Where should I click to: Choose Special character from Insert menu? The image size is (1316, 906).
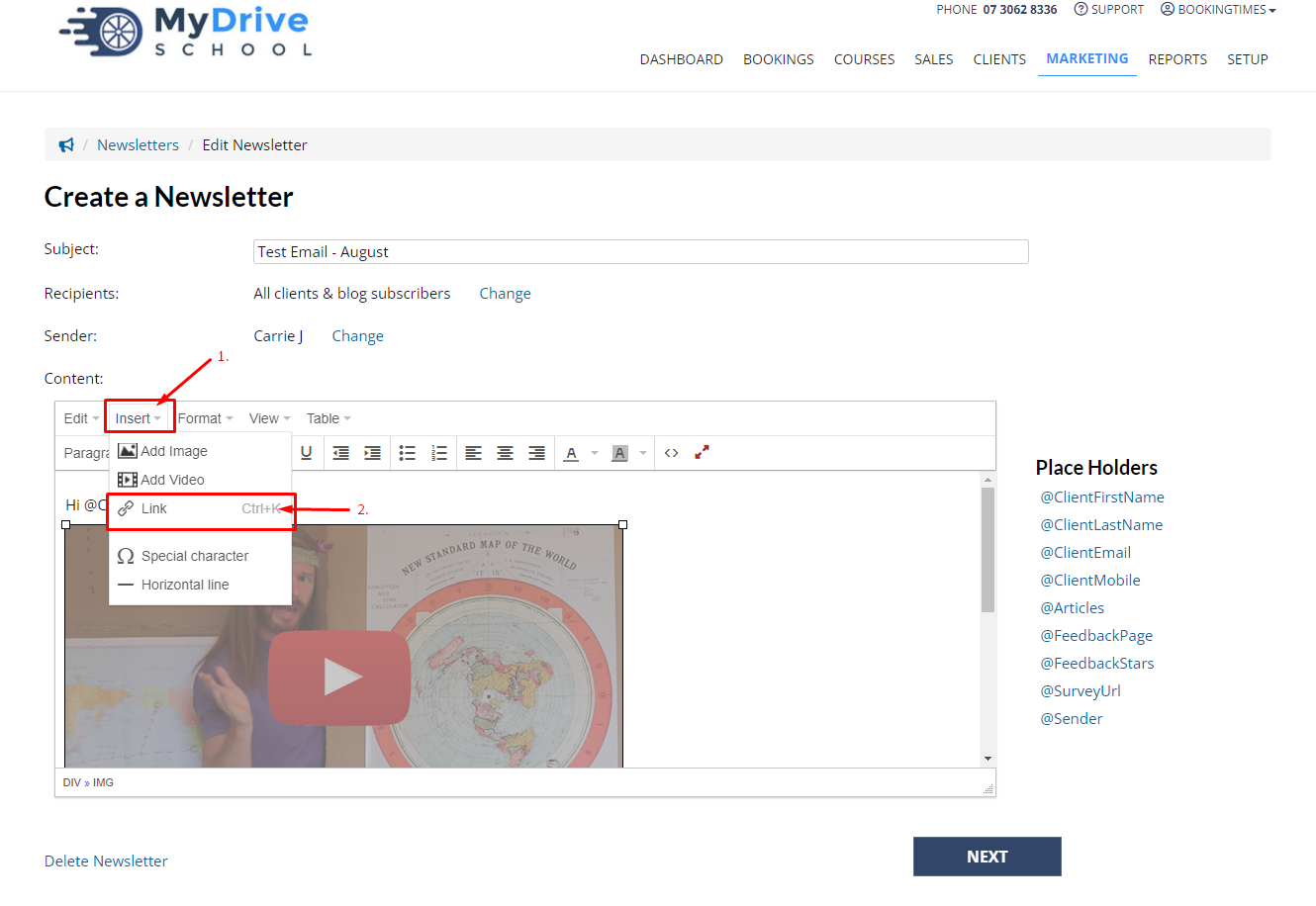(x=200, y=556)
